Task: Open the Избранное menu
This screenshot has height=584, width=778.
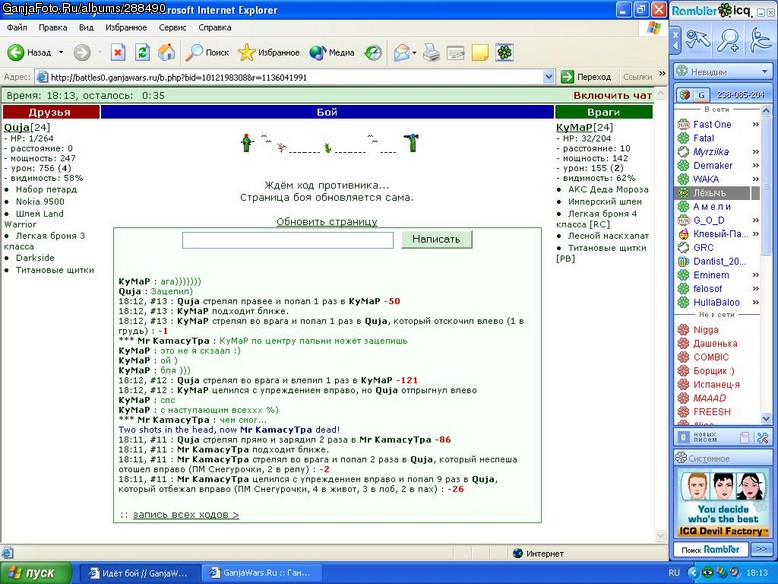Action: [126, 27]
